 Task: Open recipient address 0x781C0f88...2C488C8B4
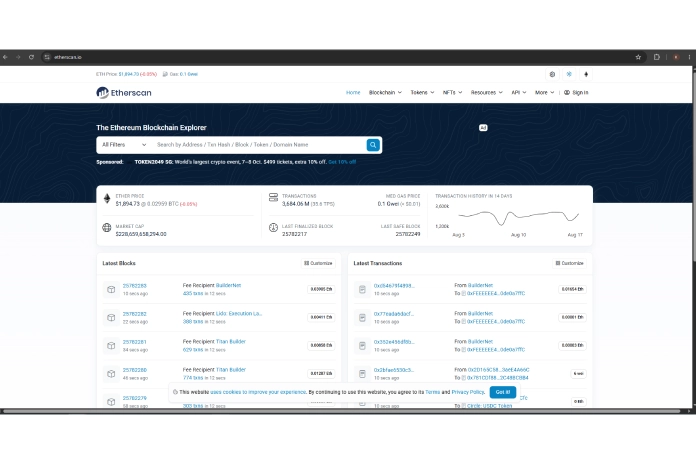click(x=497, y=378)
